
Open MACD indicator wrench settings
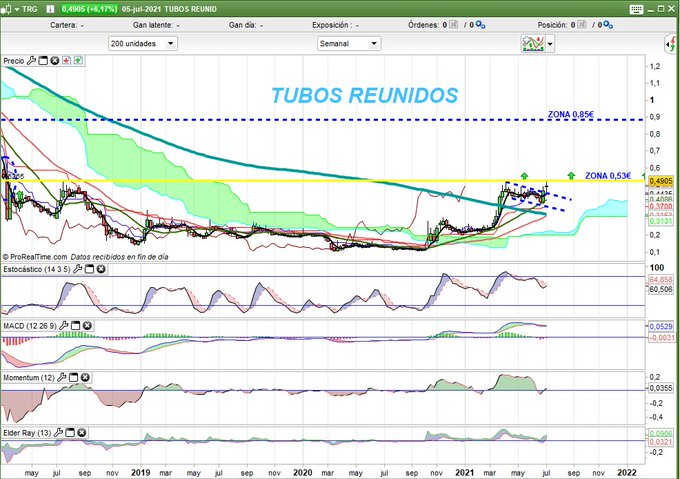(x=64, y=326)
